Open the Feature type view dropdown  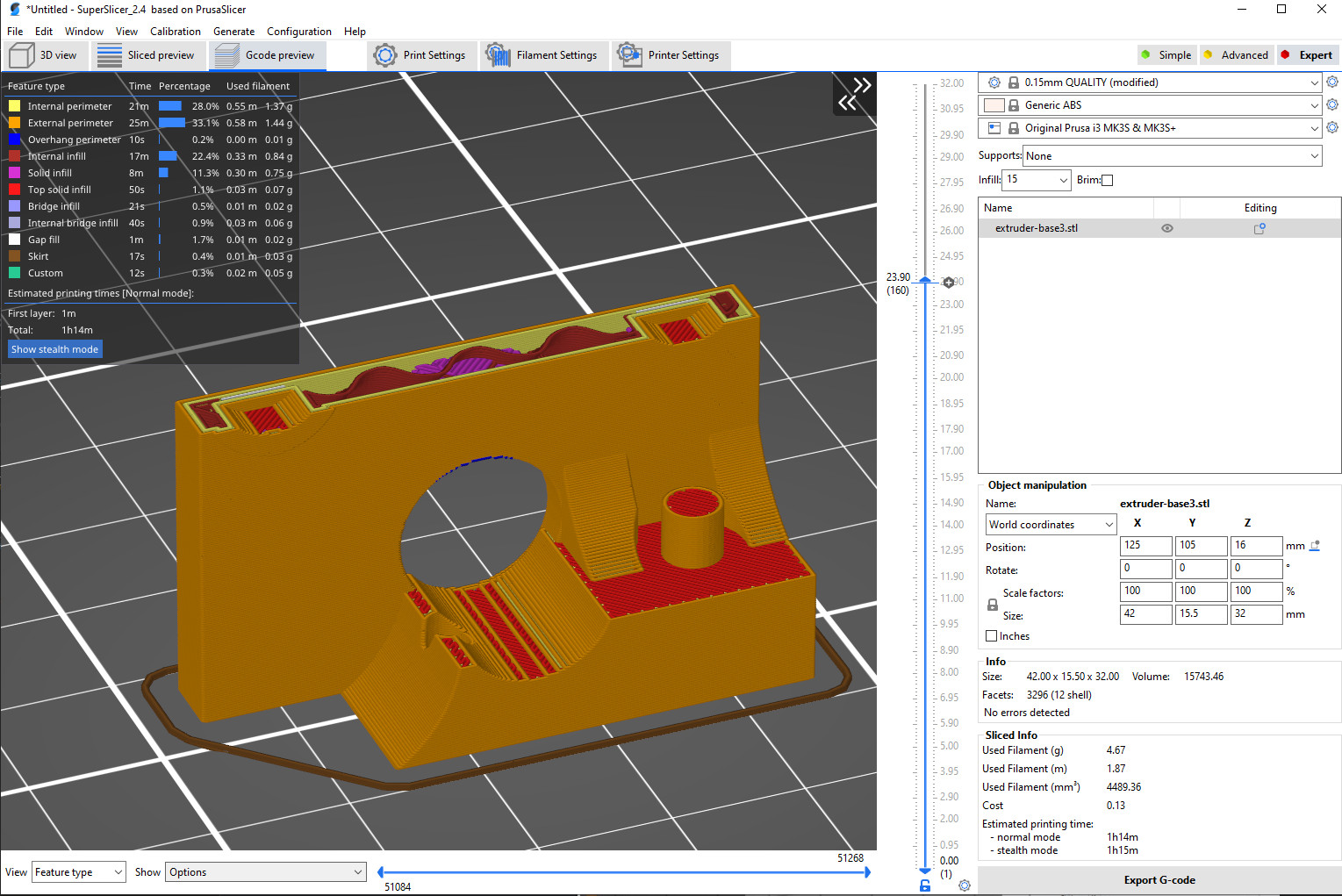(79, 872)
